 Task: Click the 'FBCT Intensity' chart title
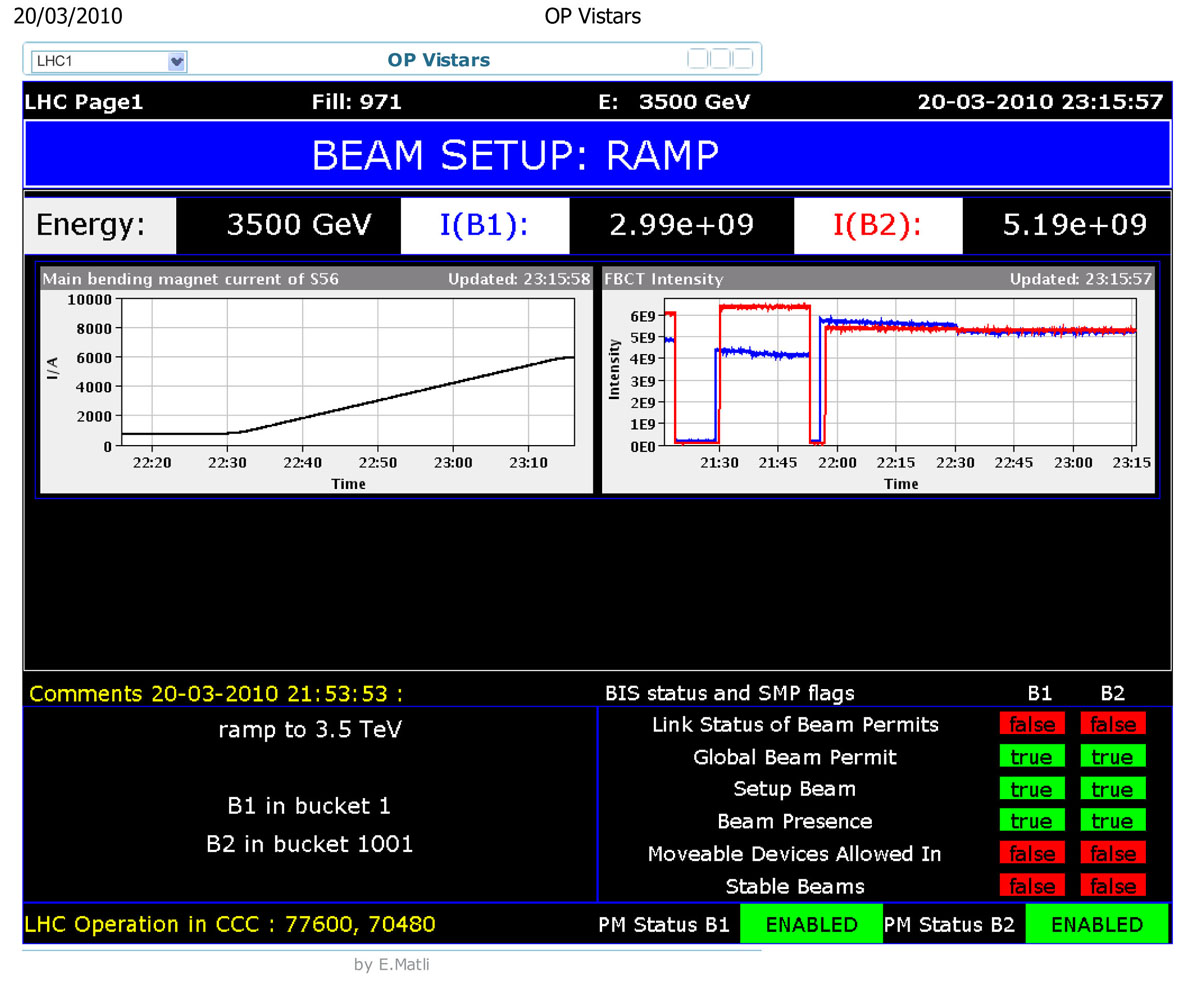coord(664,279)
